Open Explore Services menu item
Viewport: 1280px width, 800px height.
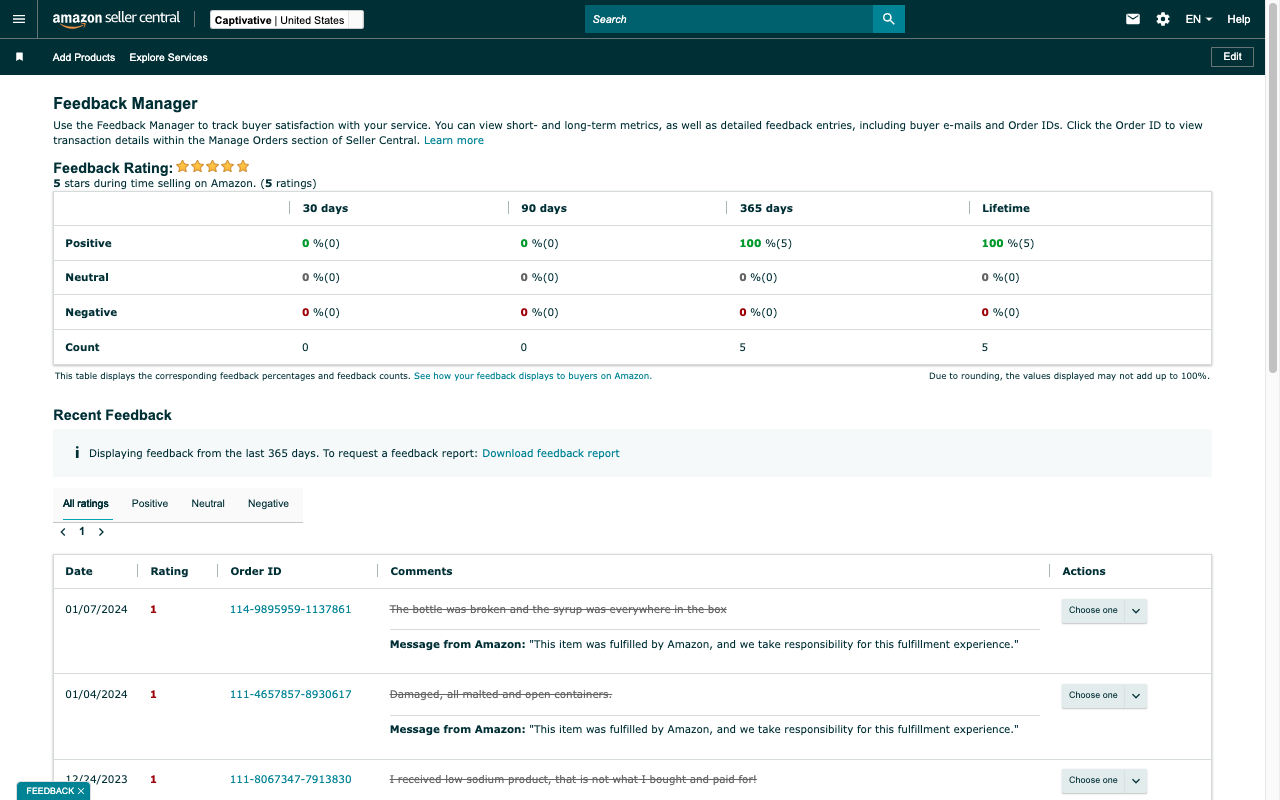[168, 57]
